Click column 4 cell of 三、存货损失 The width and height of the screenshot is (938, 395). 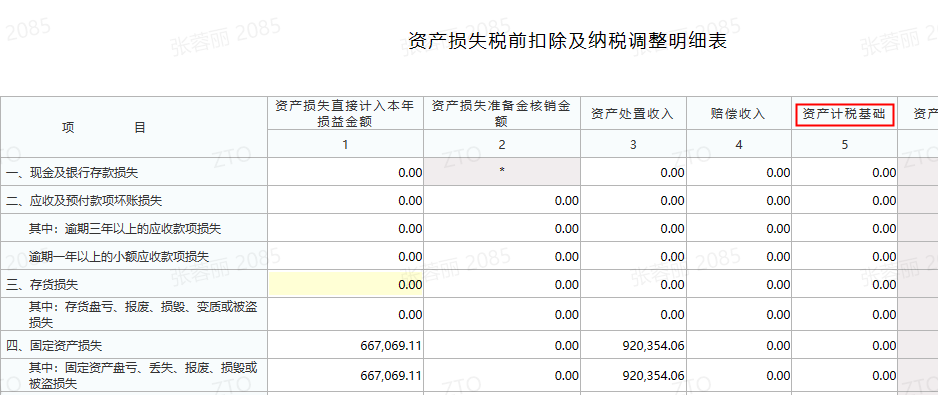pyautogui.click(x=739, y=284)
